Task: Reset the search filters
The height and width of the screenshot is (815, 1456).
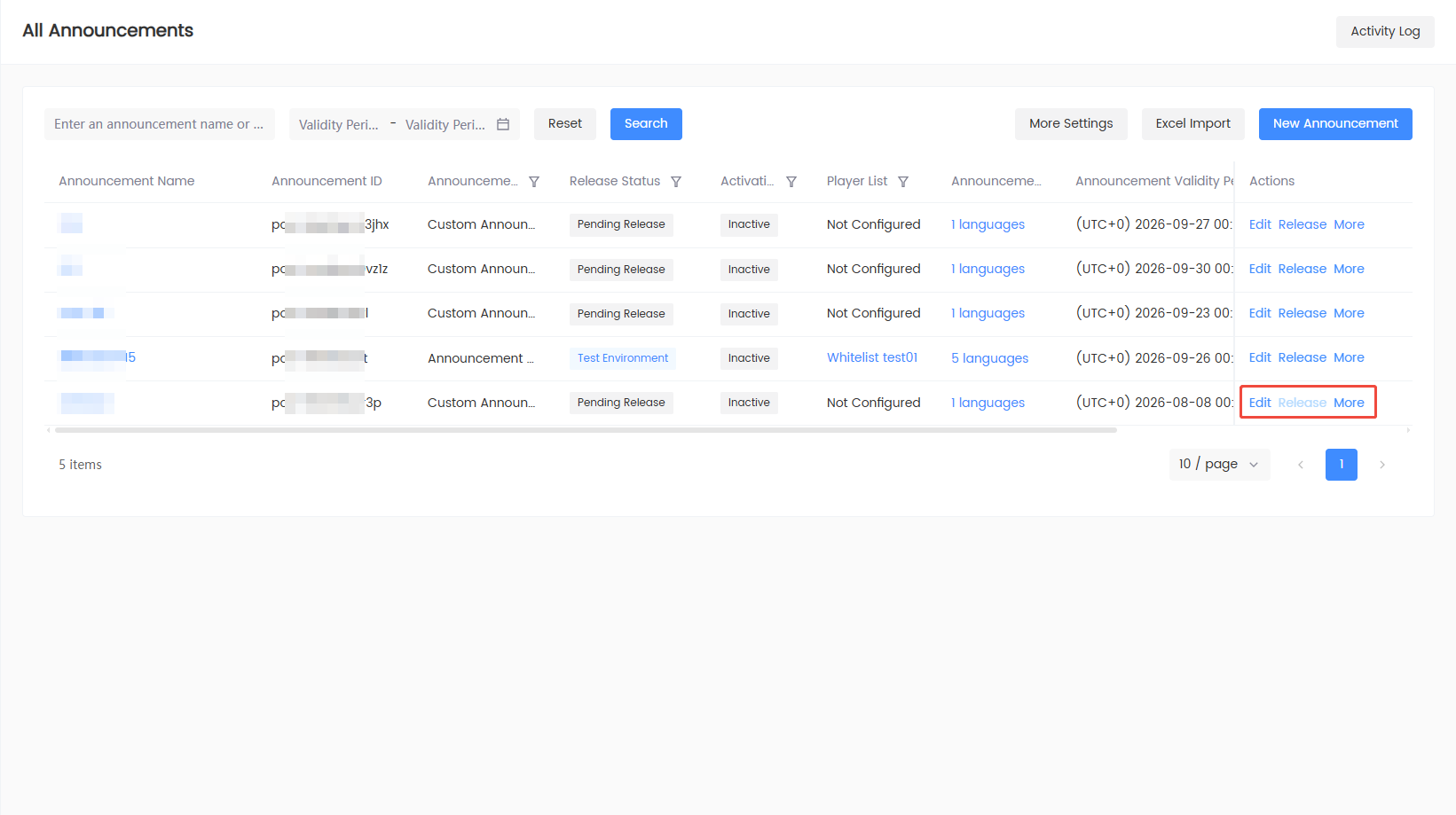Action: 565,124
